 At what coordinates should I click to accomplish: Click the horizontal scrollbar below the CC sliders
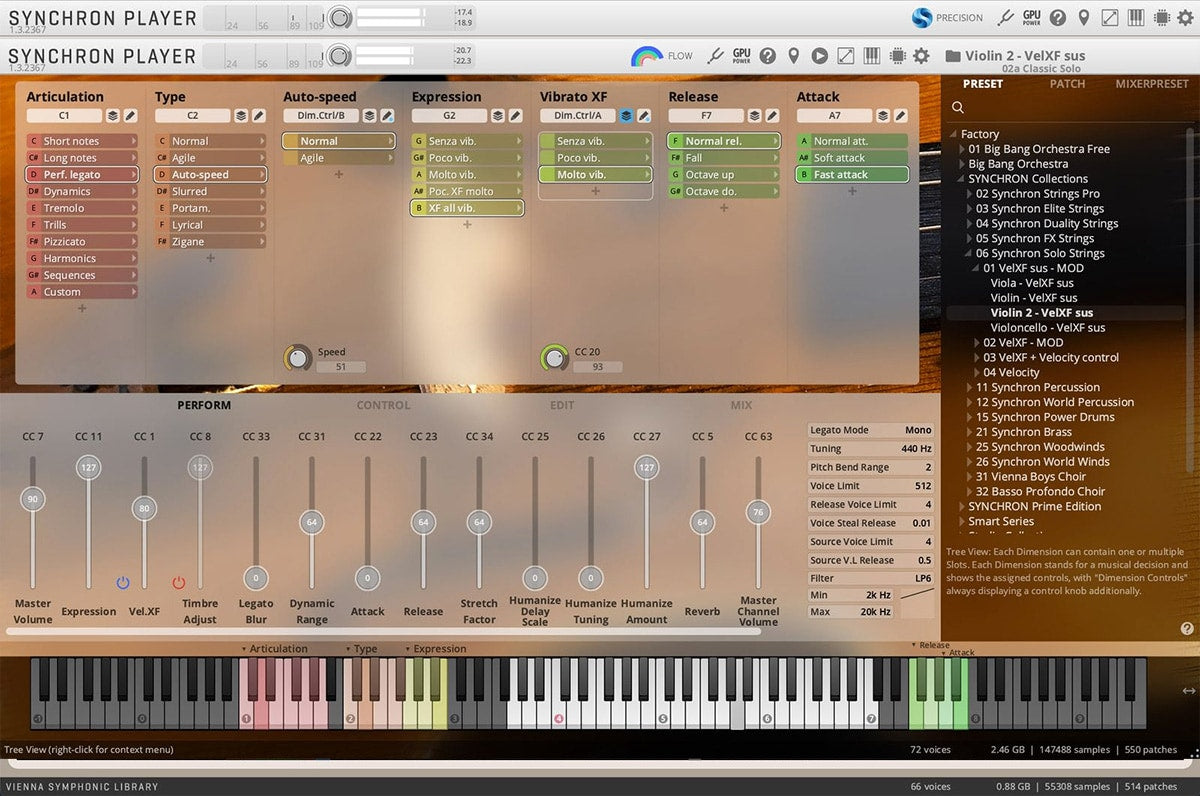(386, 632)
